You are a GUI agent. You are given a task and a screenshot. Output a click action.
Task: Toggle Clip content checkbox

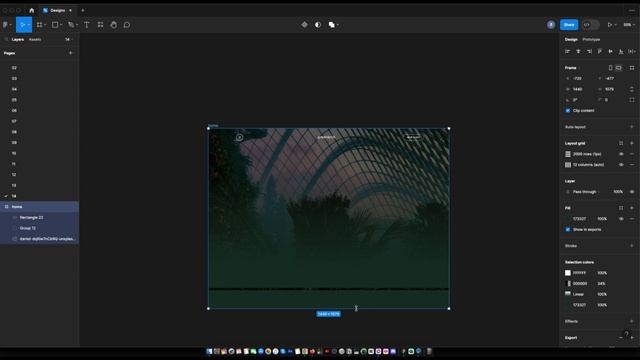(x=568, y=111)
